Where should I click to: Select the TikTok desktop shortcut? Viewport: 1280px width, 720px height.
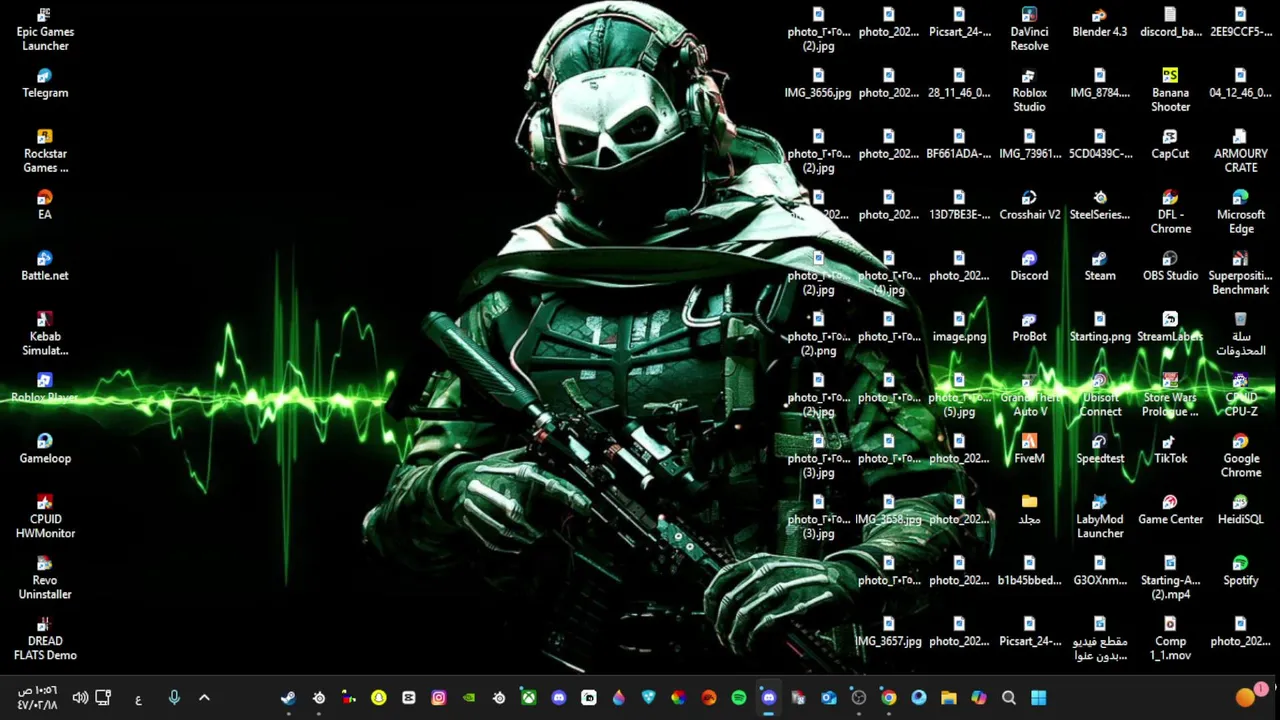(x=1170, y=450)
